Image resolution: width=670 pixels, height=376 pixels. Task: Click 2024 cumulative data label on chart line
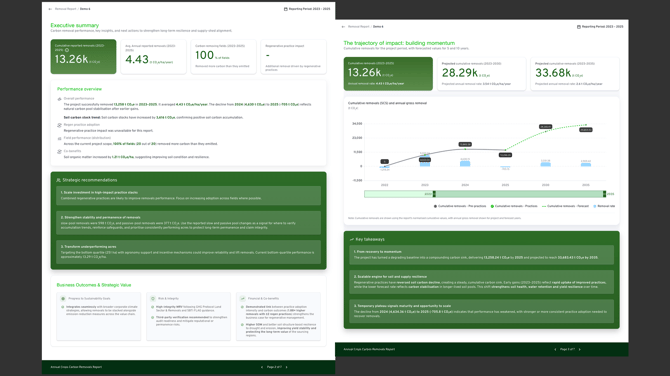click(x=465, y=144)
